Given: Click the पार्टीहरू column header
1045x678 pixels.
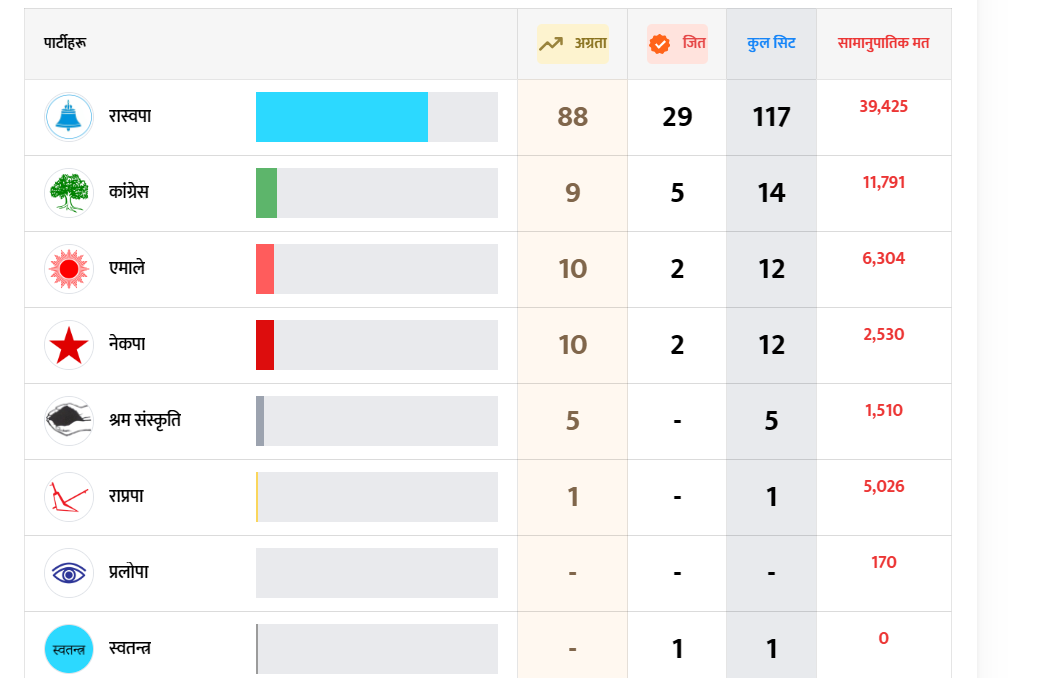Looking at the screenshot, I should [65, 44].
